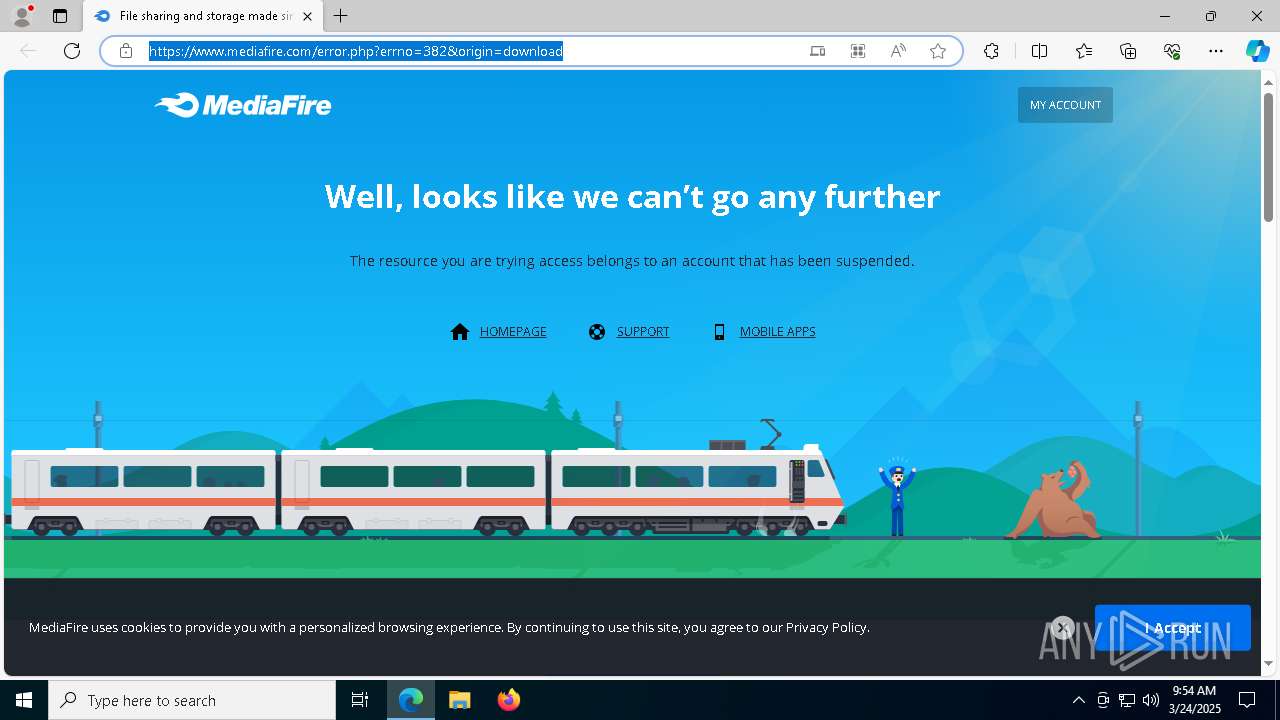
Task: Accept the cookie notice
Action: pos(1172,628)
